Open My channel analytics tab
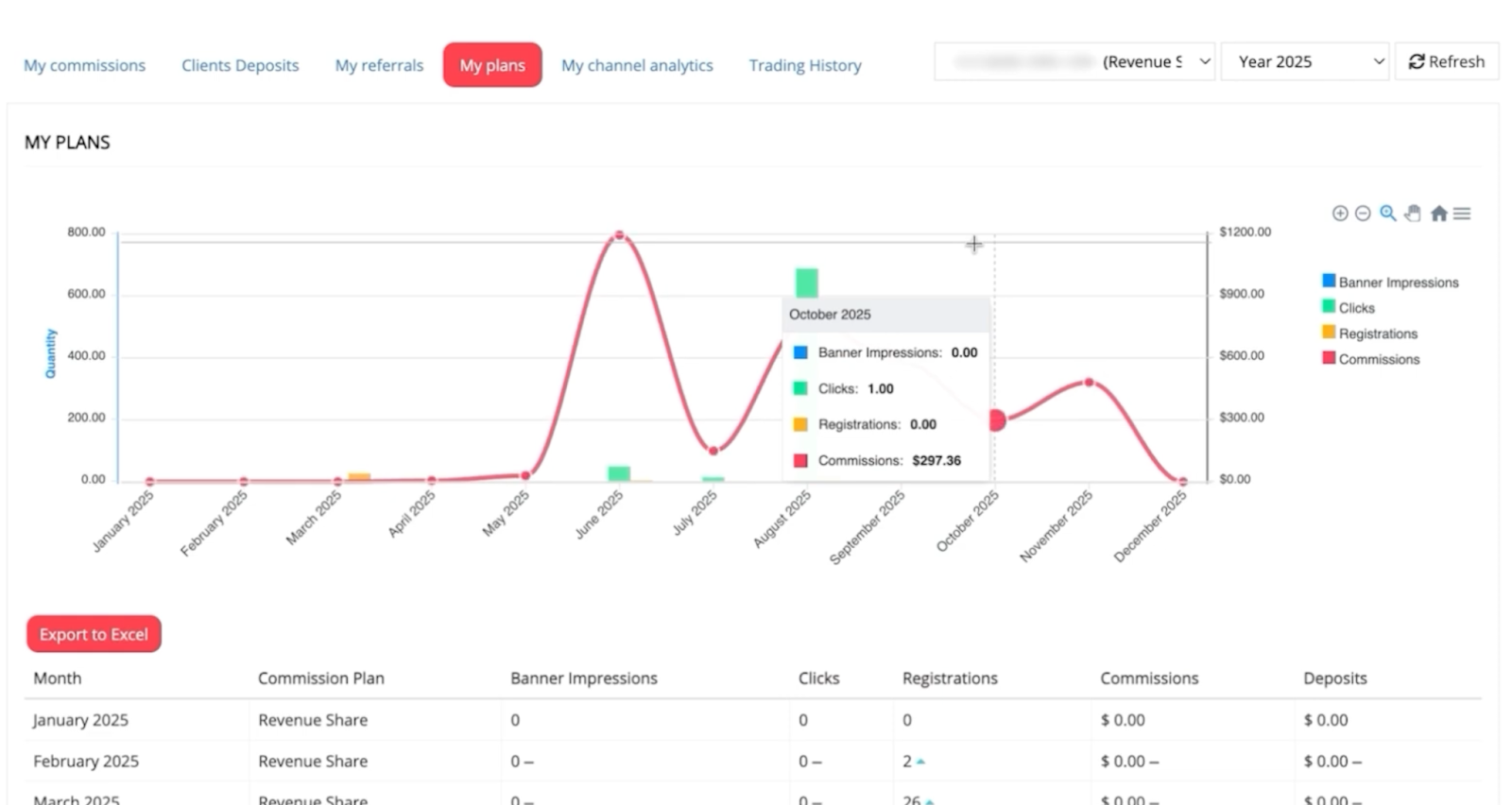 point(637,65)
